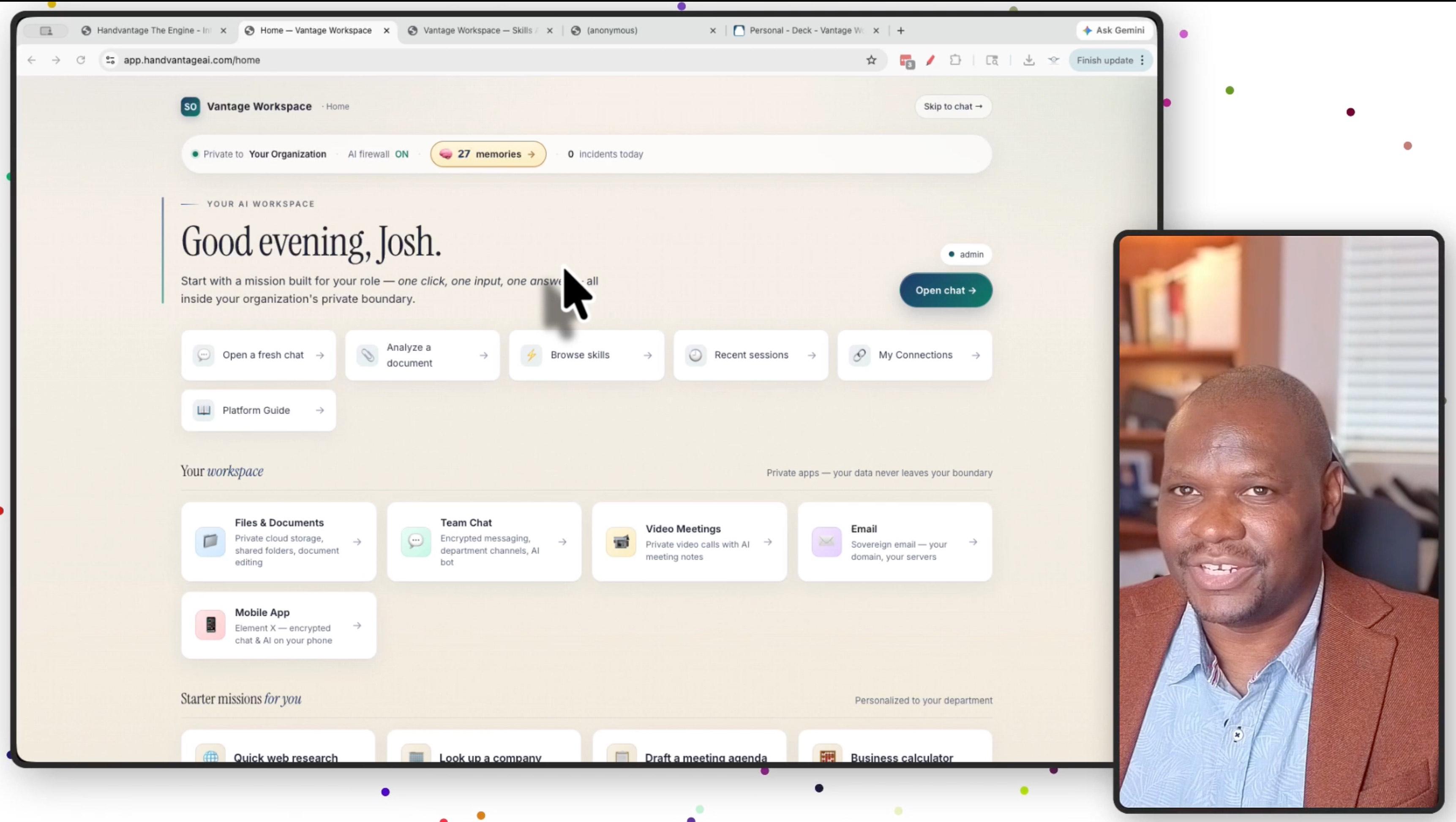The image size is (1456, 822).
Task: Click the Home breadcrumb
Action: tap(338, 106)
